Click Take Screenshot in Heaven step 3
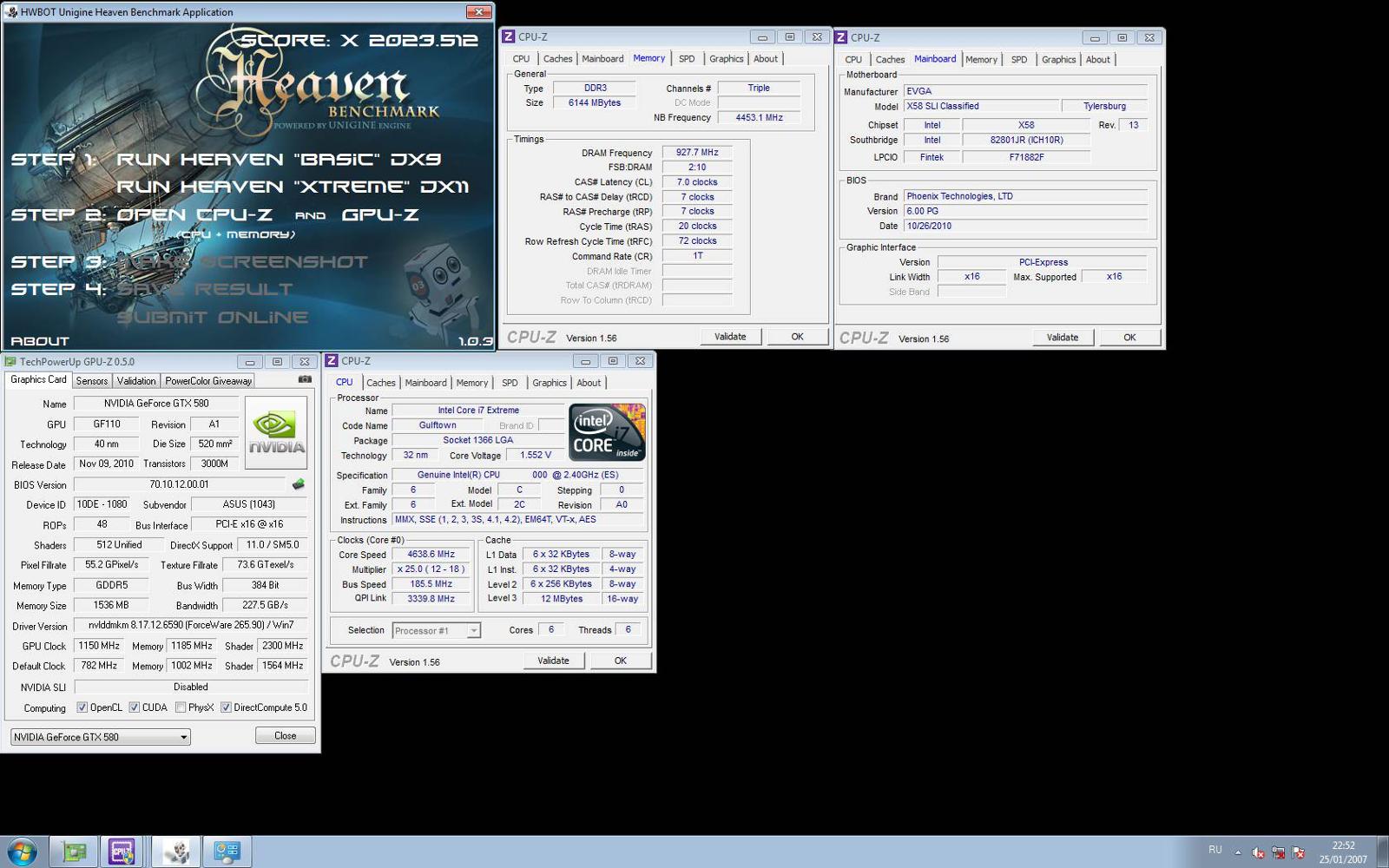1389x868 pixels. pyautogui.click(x=242, y=261)
